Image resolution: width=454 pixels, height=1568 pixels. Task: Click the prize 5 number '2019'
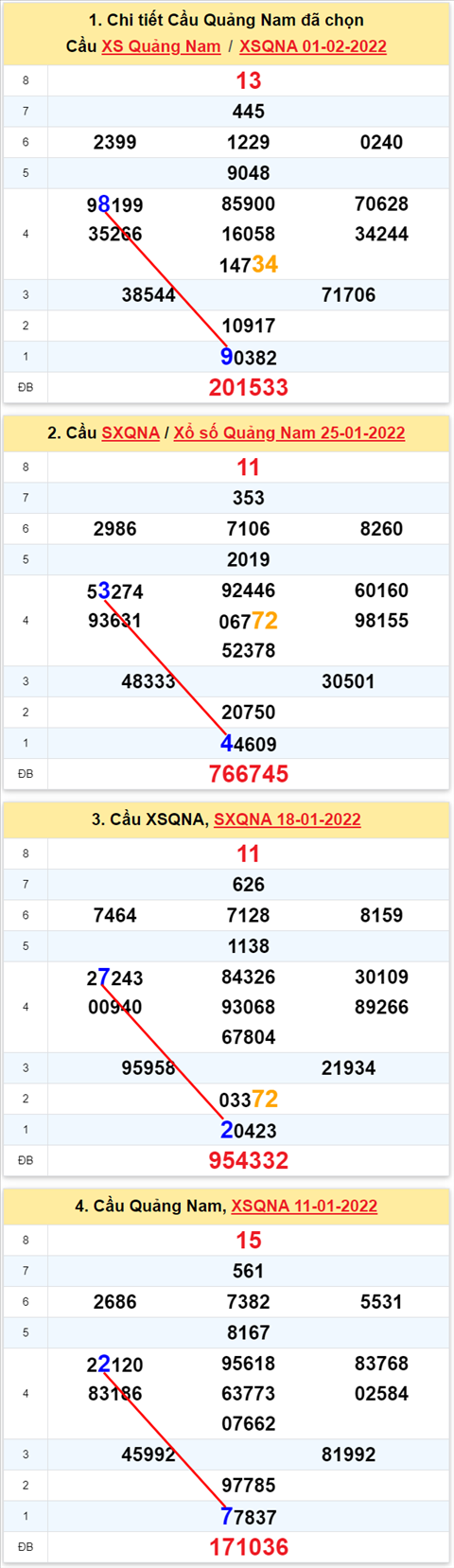coord(249,559)
